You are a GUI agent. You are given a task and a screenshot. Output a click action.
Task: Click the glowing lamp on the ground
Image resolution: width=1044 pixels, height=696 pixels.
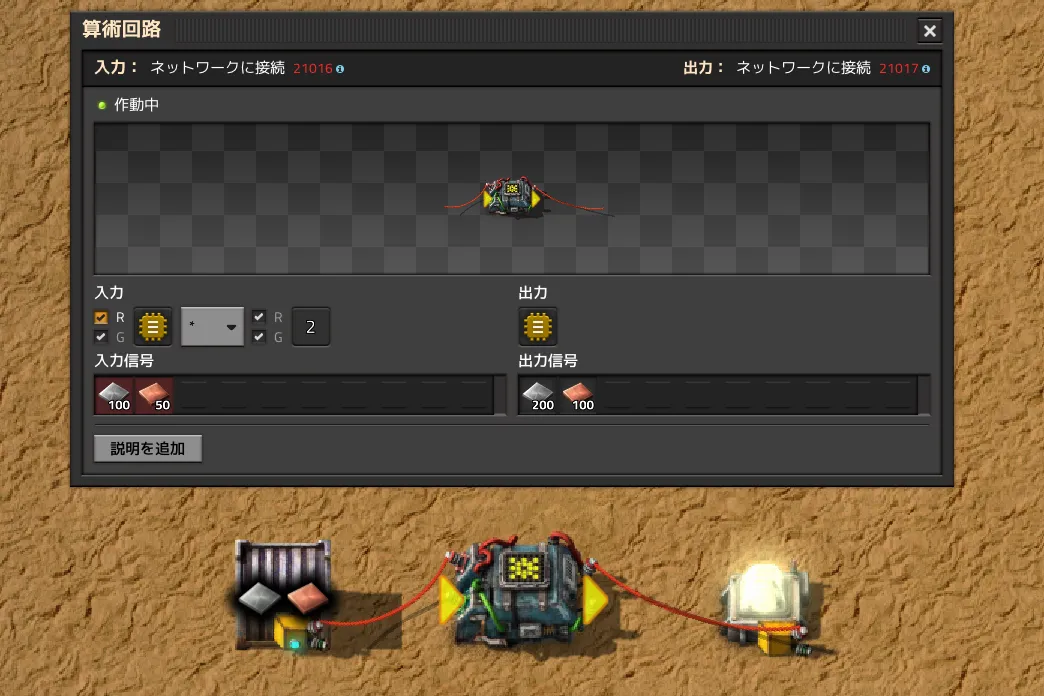pyautogui.click(x=766, y=605)
